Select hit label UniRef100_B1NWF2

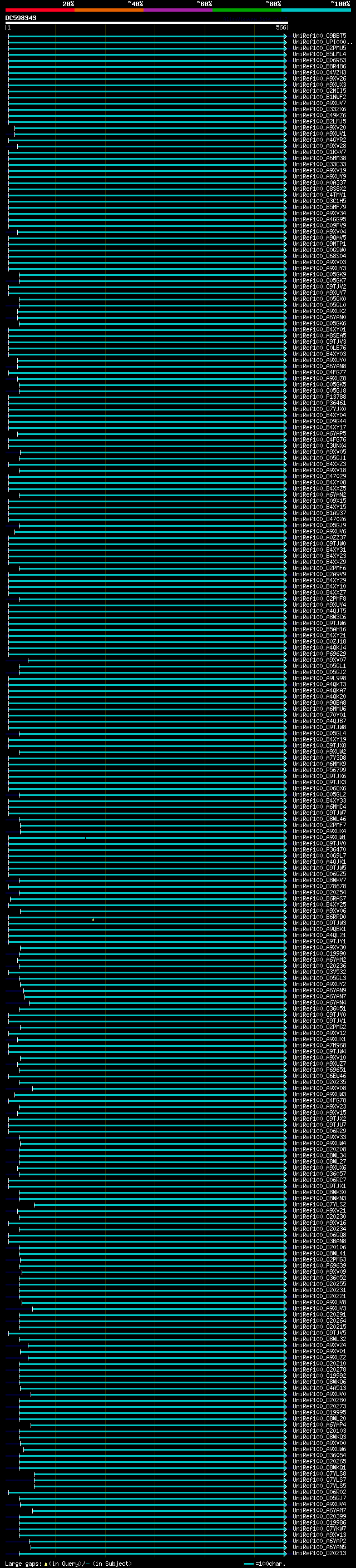[x=319, y=97]
